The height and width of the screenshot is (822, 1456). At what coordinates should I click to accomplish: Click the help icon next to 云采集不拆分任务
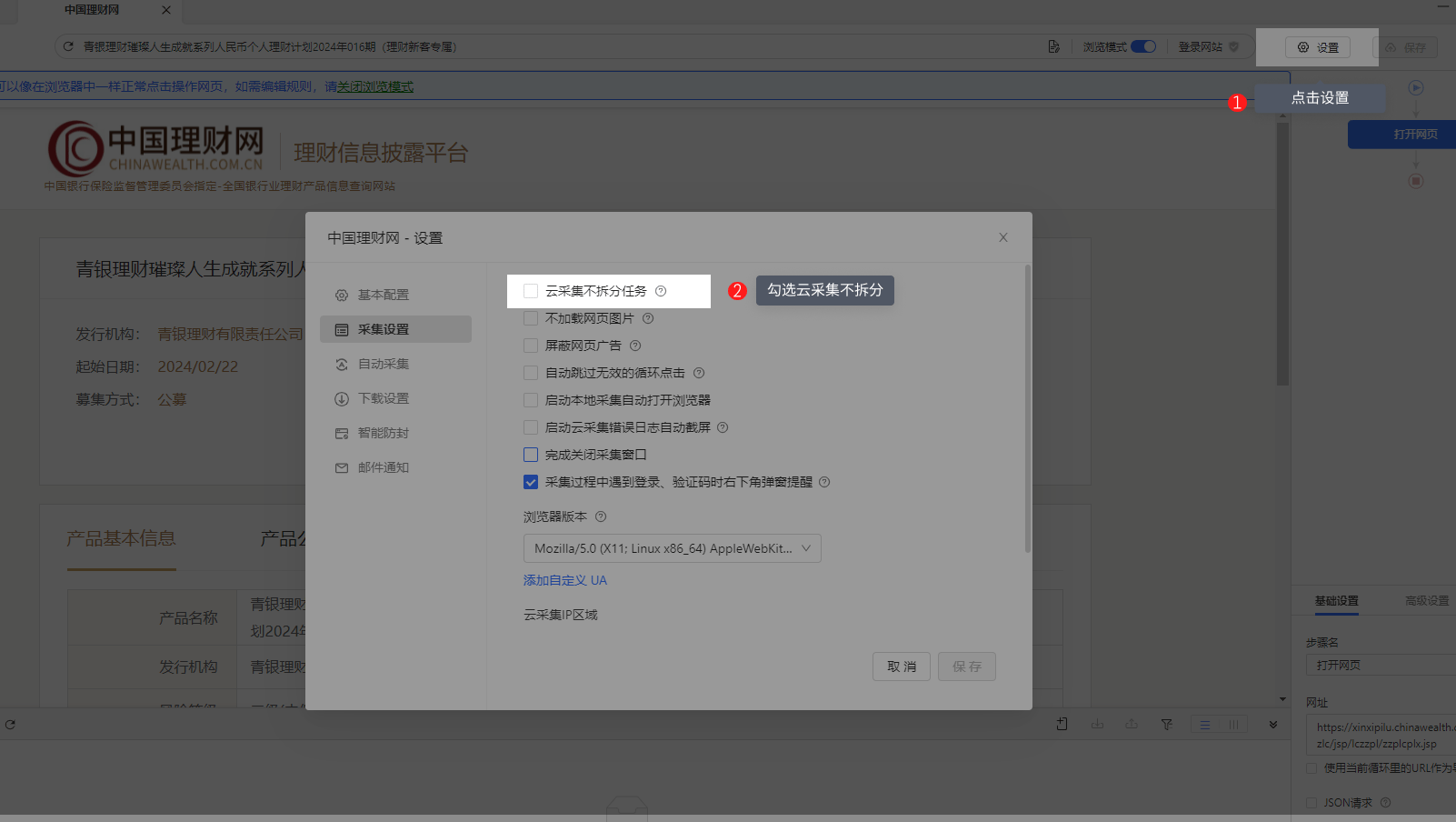point(661,291)
